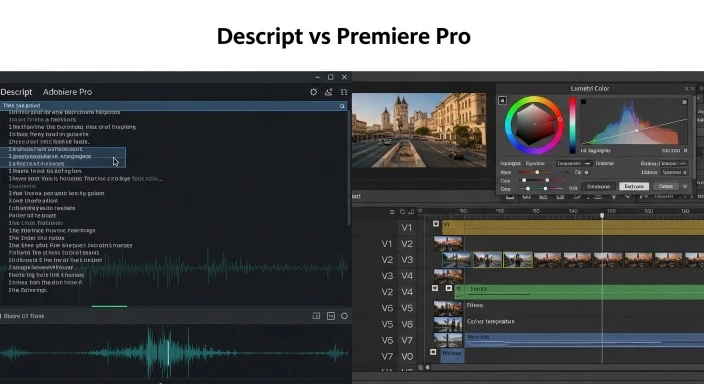The height and width of the screenshot is (384, 704).
Task: Click the first blue-bordered thumbnail on V3 track
Action: click(x=457, y=260)
